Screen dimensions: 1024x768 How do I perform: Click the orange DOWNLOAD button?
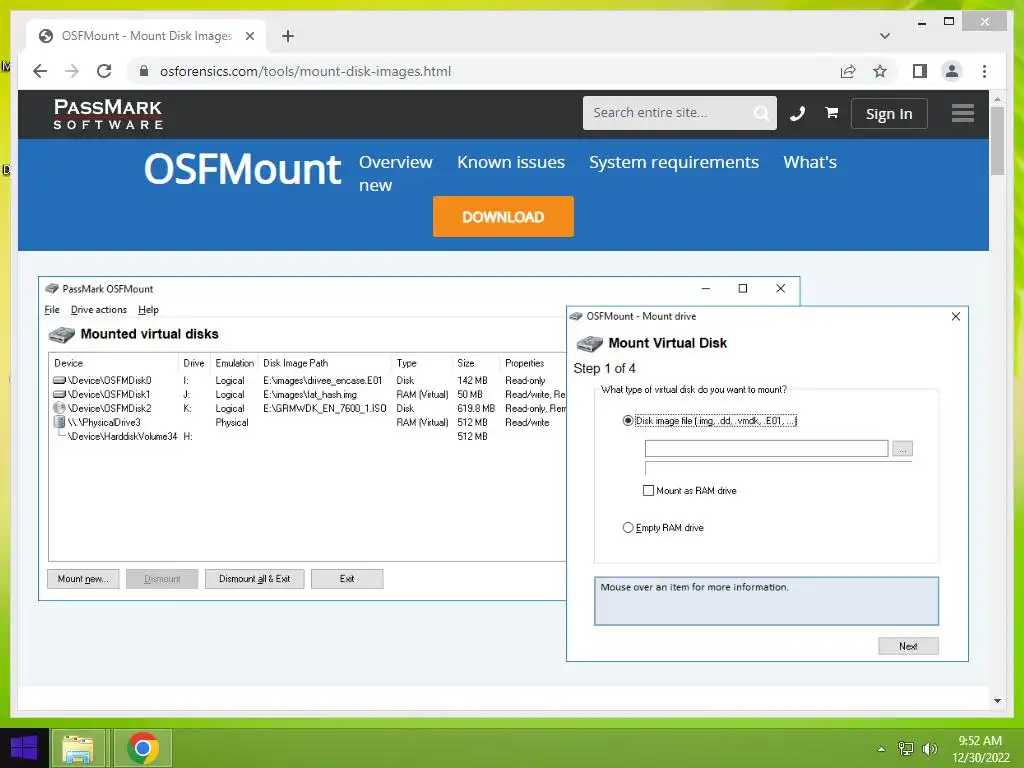pyautogui.click(x=504, y=217)
